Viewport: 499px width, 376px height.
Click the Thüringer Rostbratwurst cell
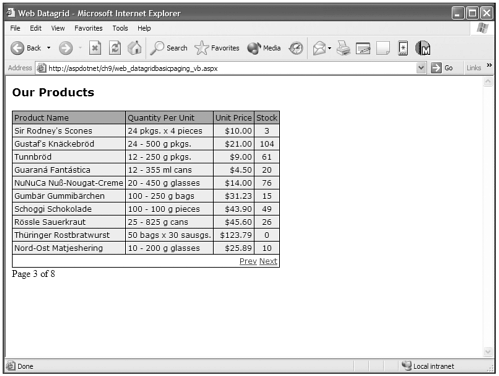pyautogui.click(x=69, y=235)
